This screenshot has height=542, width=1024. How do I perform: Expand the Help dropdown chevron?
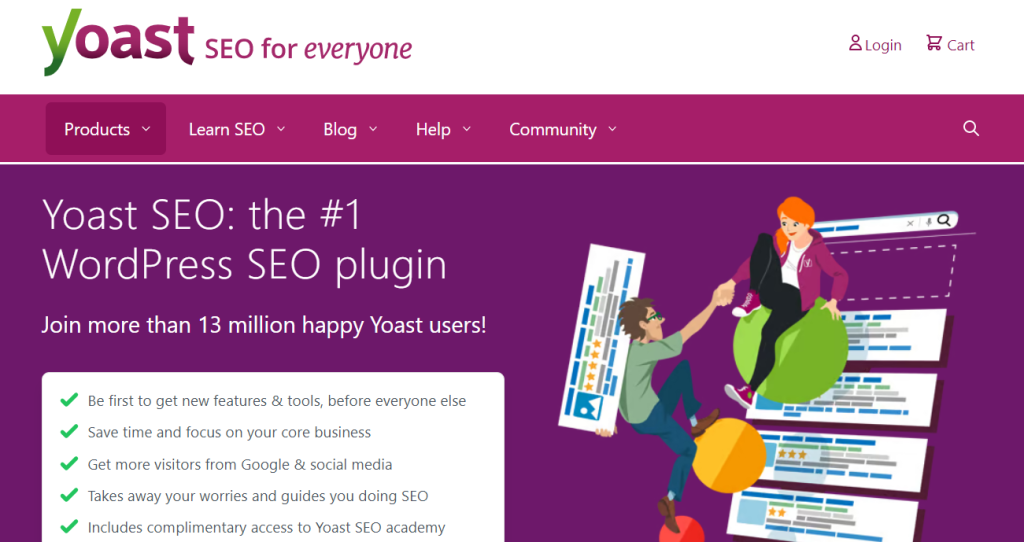point(466,129)
